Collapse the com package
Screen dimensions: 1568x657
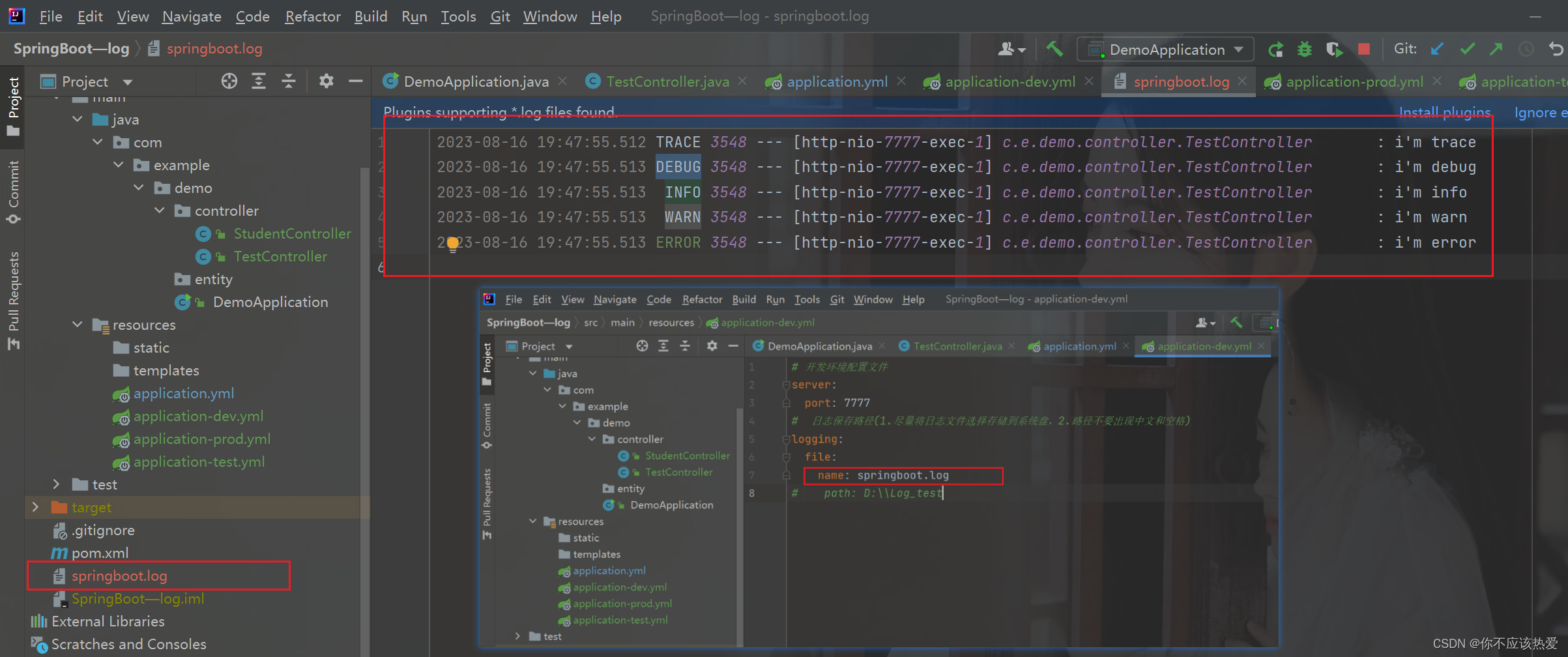tap(98, 142)
